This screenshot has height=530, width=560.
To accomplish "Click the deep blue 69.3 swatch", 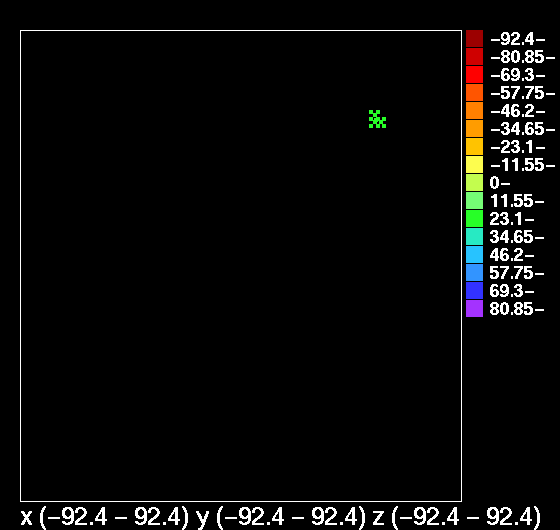I will pos(474,290).
